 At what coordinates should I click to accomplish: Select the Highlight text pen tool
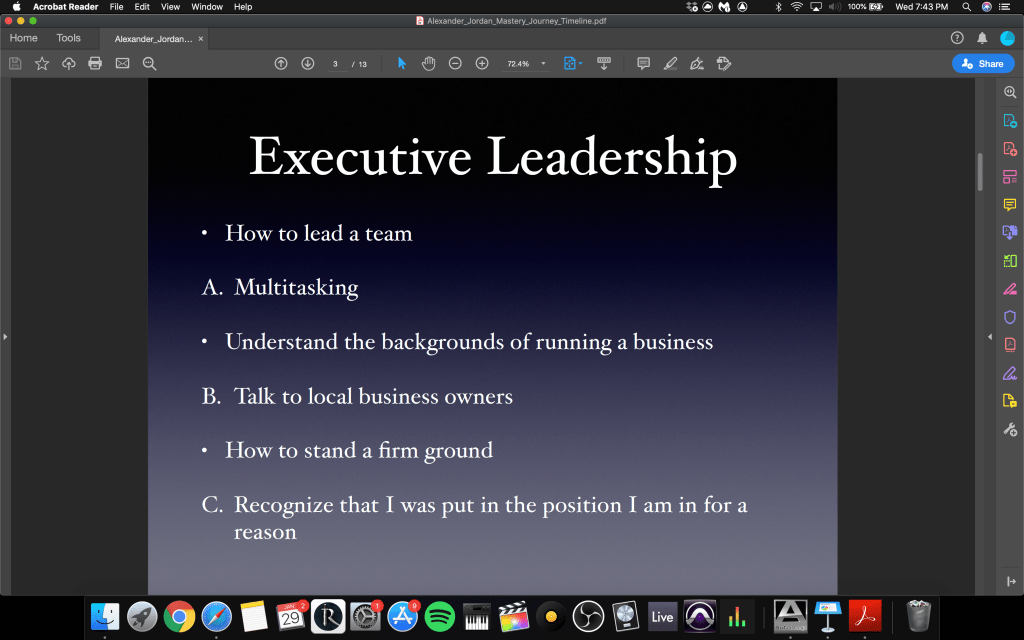click(x=670, y=63)
